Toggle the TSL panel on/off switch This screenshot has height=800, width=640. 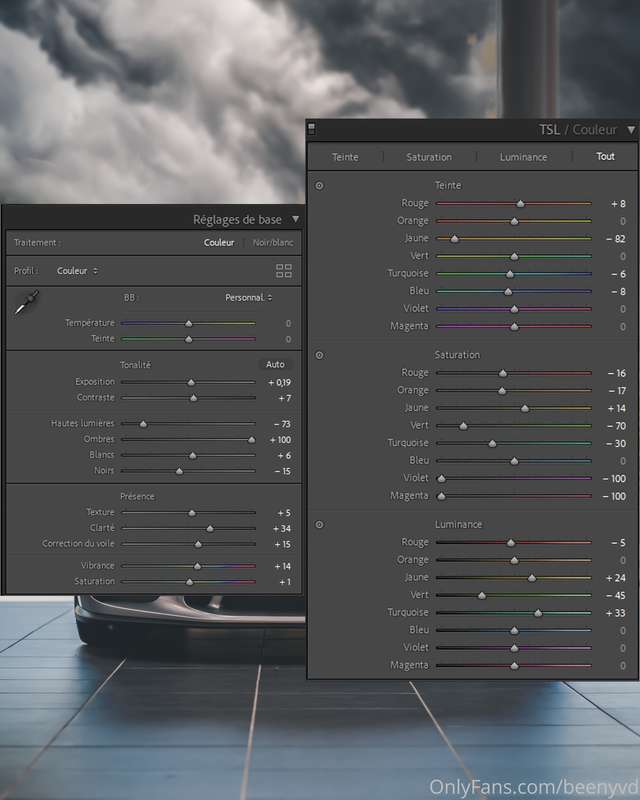(311, 129)
